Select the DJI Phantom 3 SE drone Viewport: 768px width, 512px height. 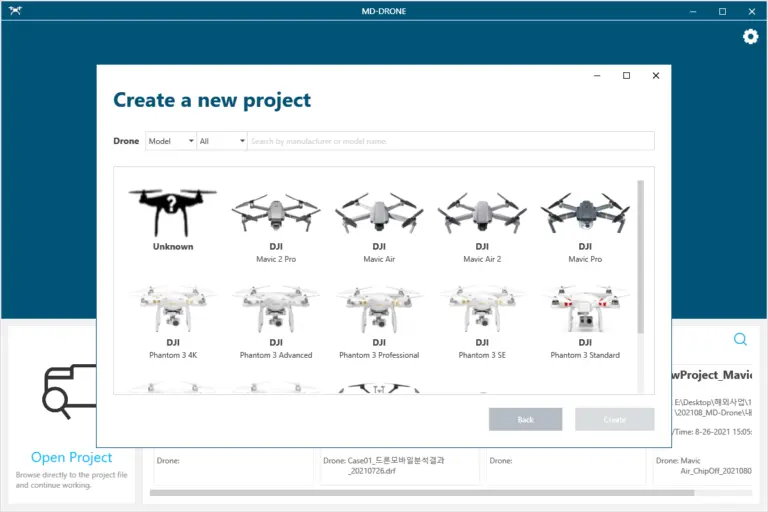click(x=481, y=310)
